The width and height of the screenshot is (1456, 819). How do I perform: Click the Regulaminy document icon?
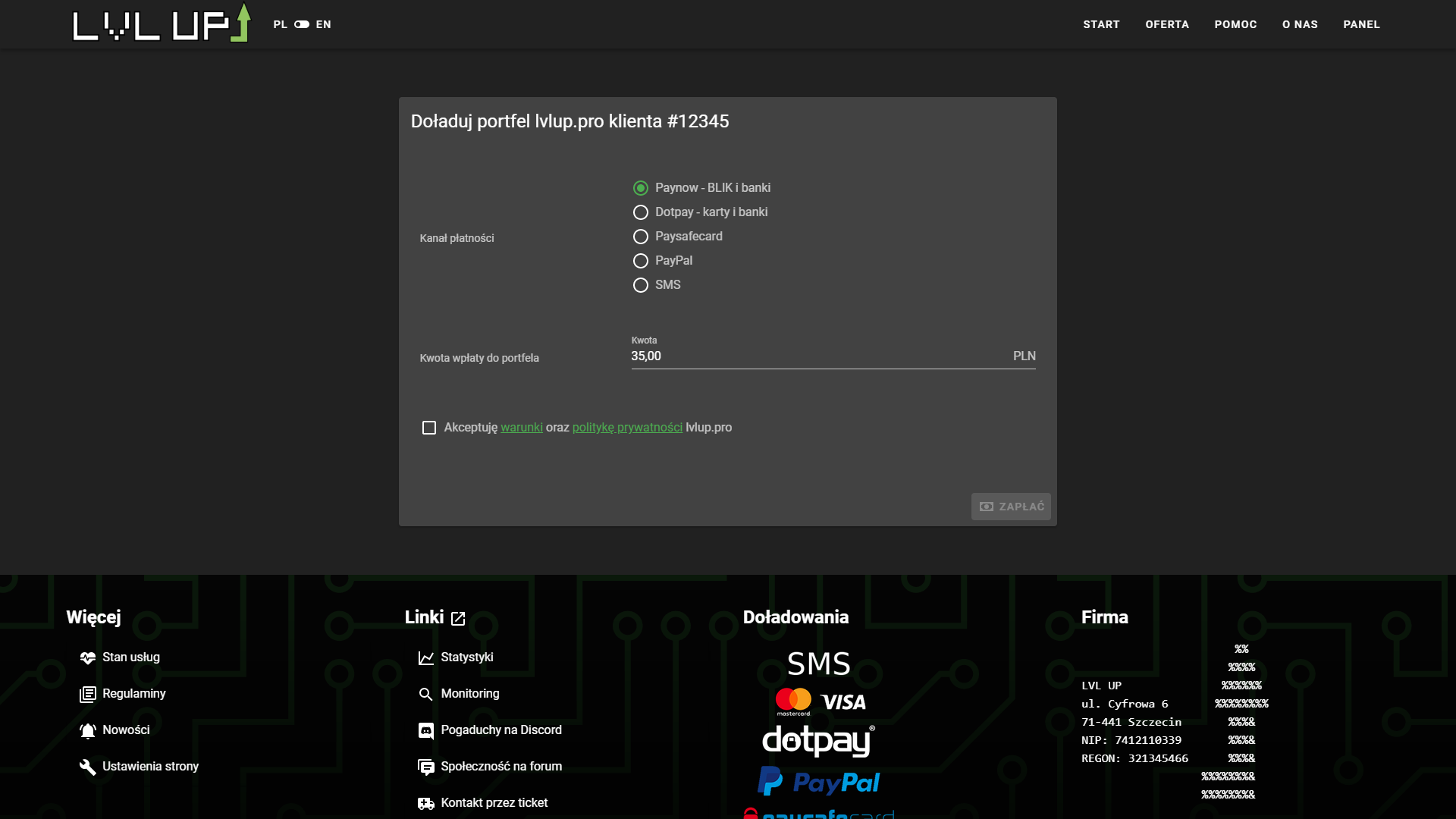tap(88, 694)
